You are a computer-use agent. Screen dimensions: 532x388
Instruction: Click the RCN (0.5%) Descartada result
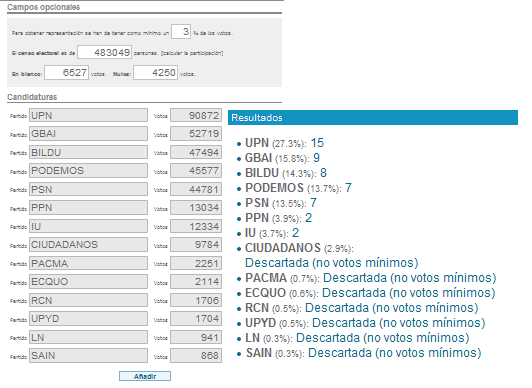[x=362, y=308]
